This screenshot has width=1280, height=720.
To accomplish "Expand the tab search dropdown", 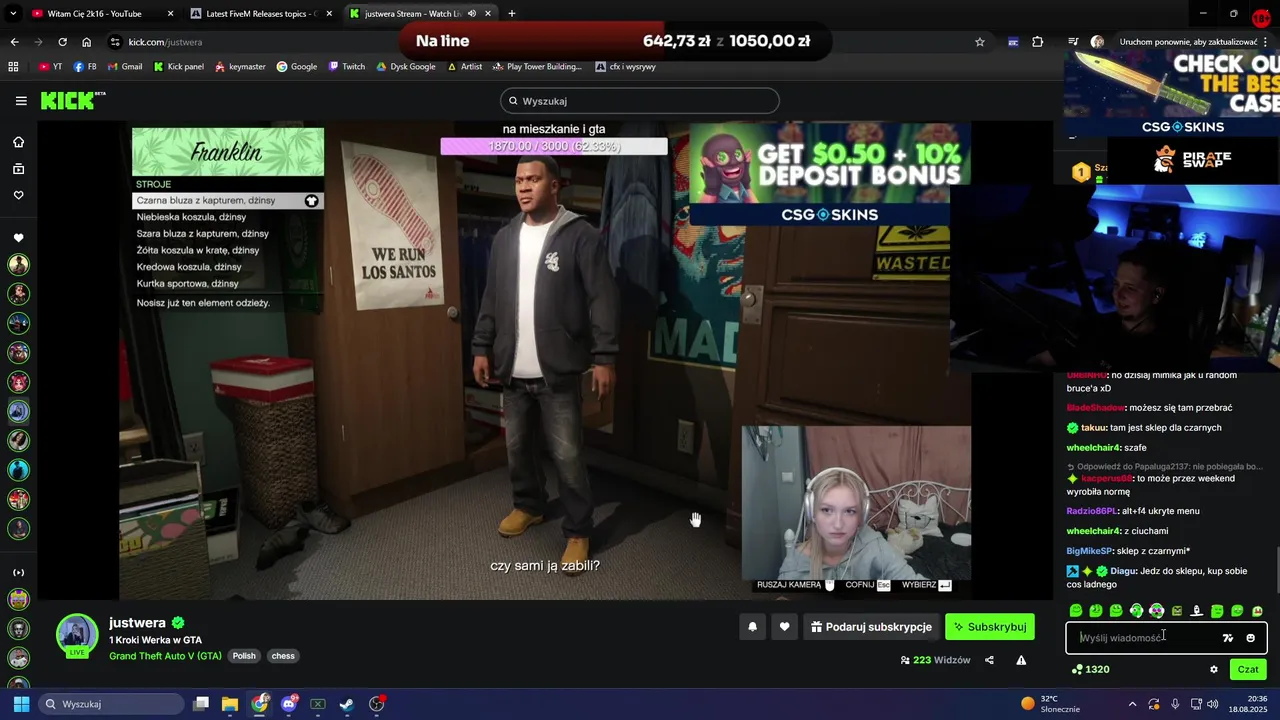I will pyautogui.click(x=13, y=14).
